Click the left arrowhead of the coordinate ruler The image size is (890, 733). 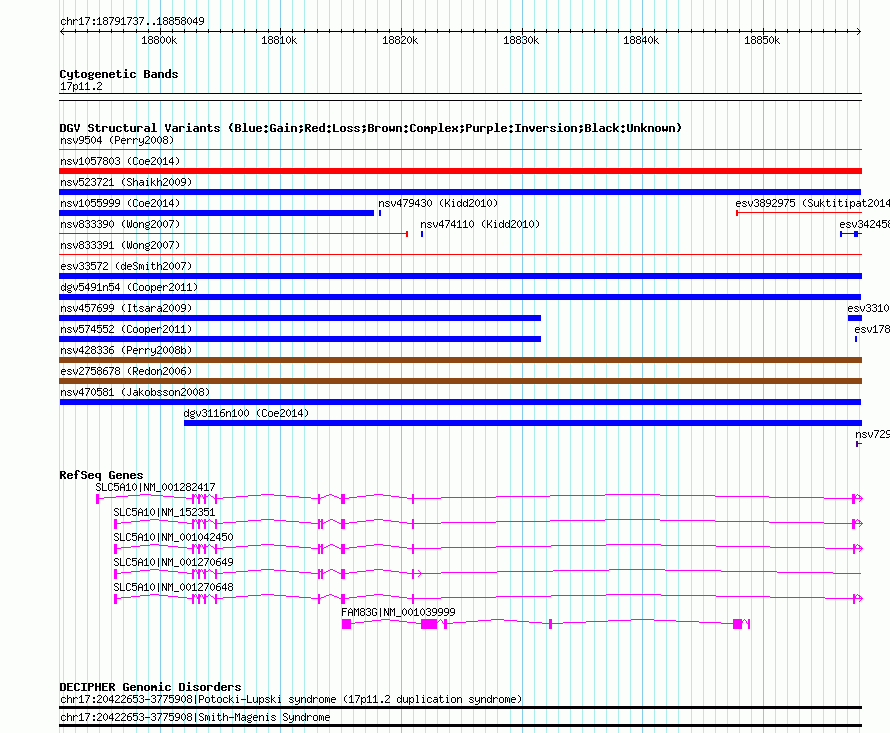(x=62, y=32)
